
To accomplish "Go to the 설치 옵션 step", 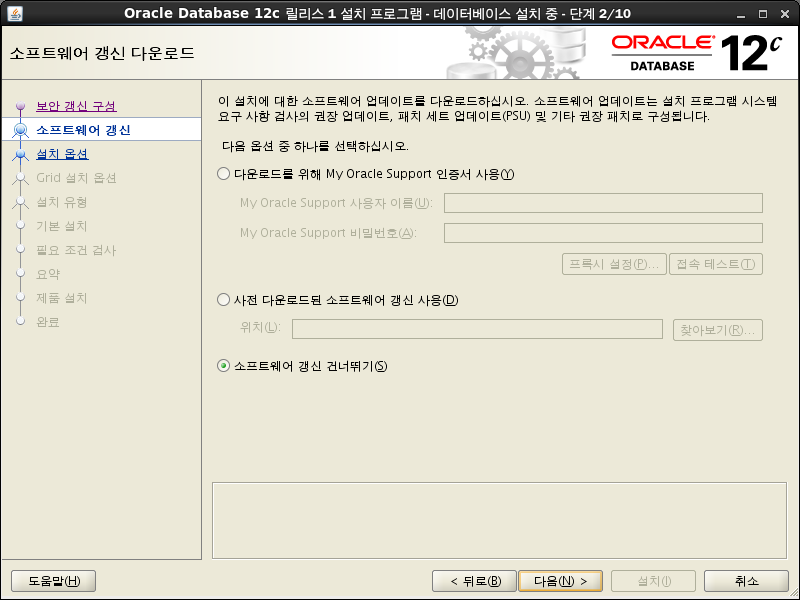I will pyautogui.click(x=62, y=154).
